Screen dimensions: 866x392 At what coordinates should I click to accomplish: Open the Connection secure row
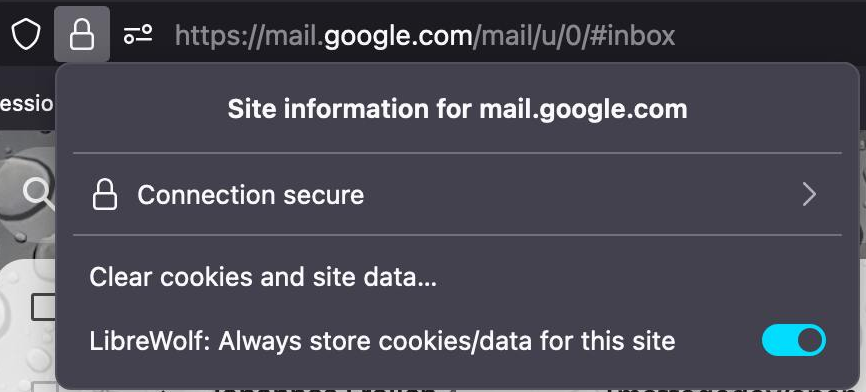[x=457, y=194]
